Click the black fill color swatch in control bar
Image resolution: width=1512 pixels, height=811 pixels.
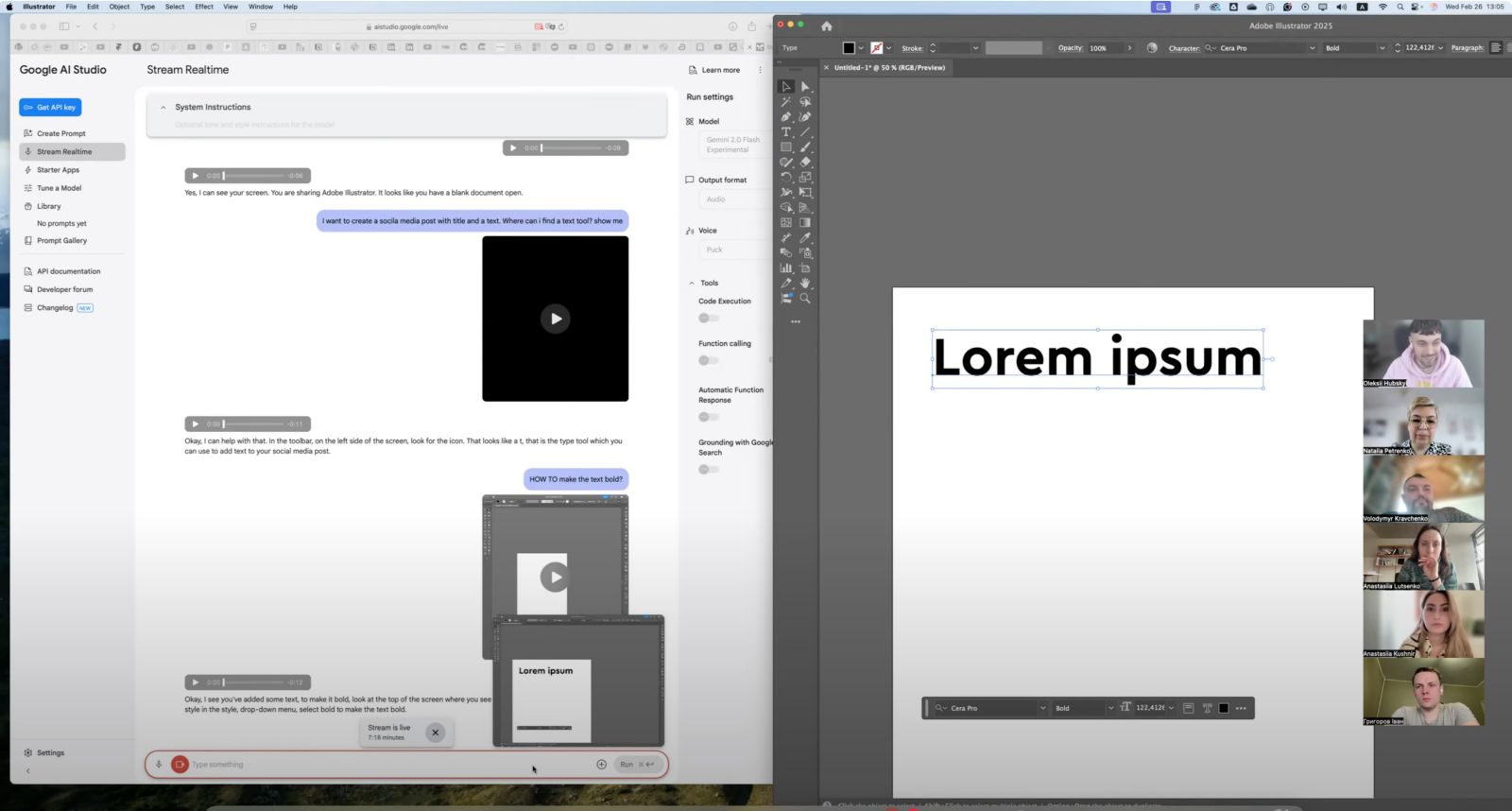tap(849, 48)
